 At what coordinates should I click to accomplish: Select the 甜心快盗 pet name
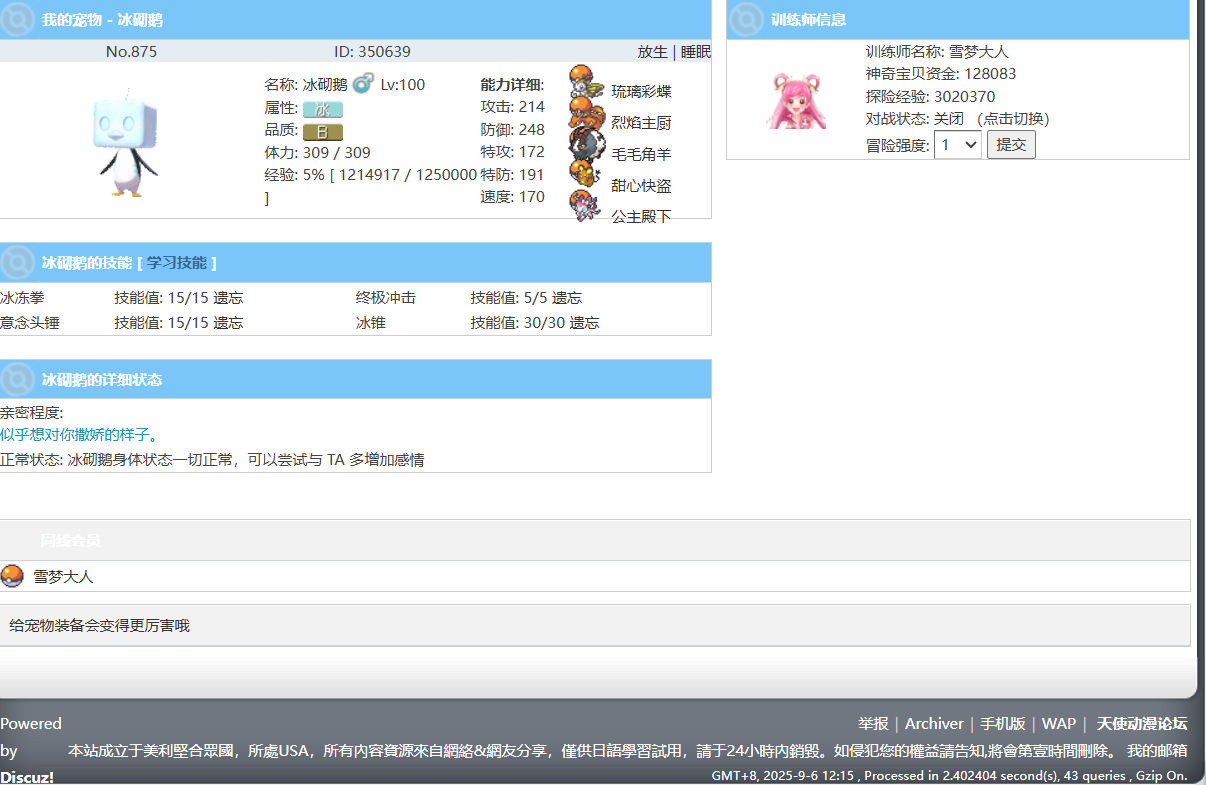point(641,186)
